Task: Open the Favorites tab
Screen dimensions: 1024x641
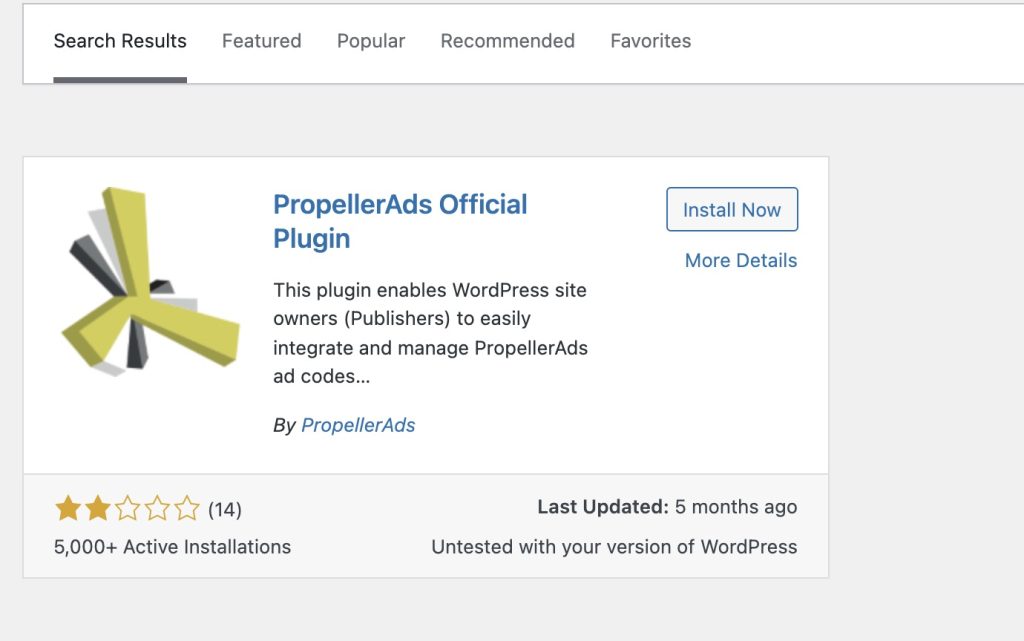Action: point(650,41)
